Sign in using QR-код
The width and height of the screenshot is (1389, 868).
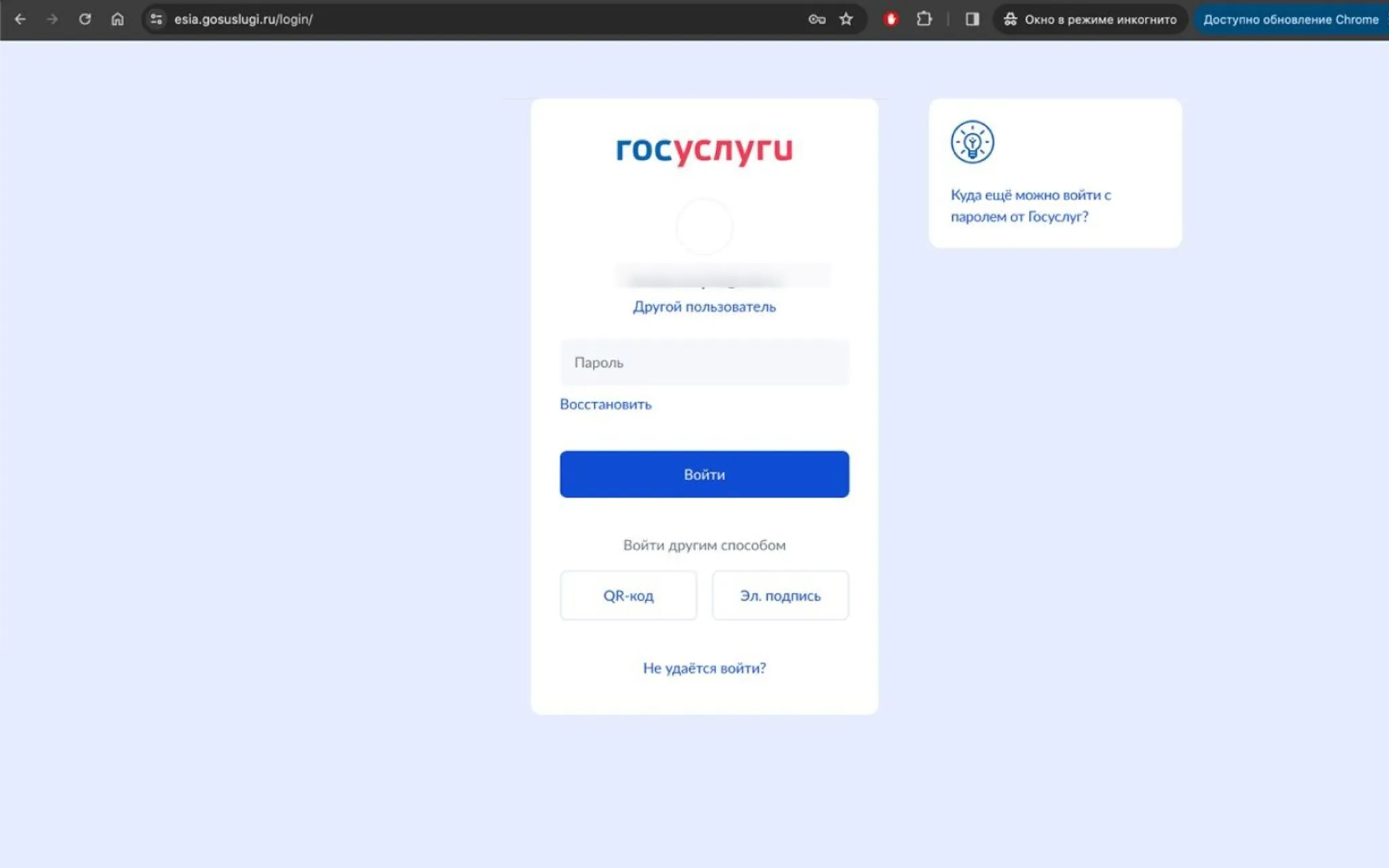(x=628, y=595)
